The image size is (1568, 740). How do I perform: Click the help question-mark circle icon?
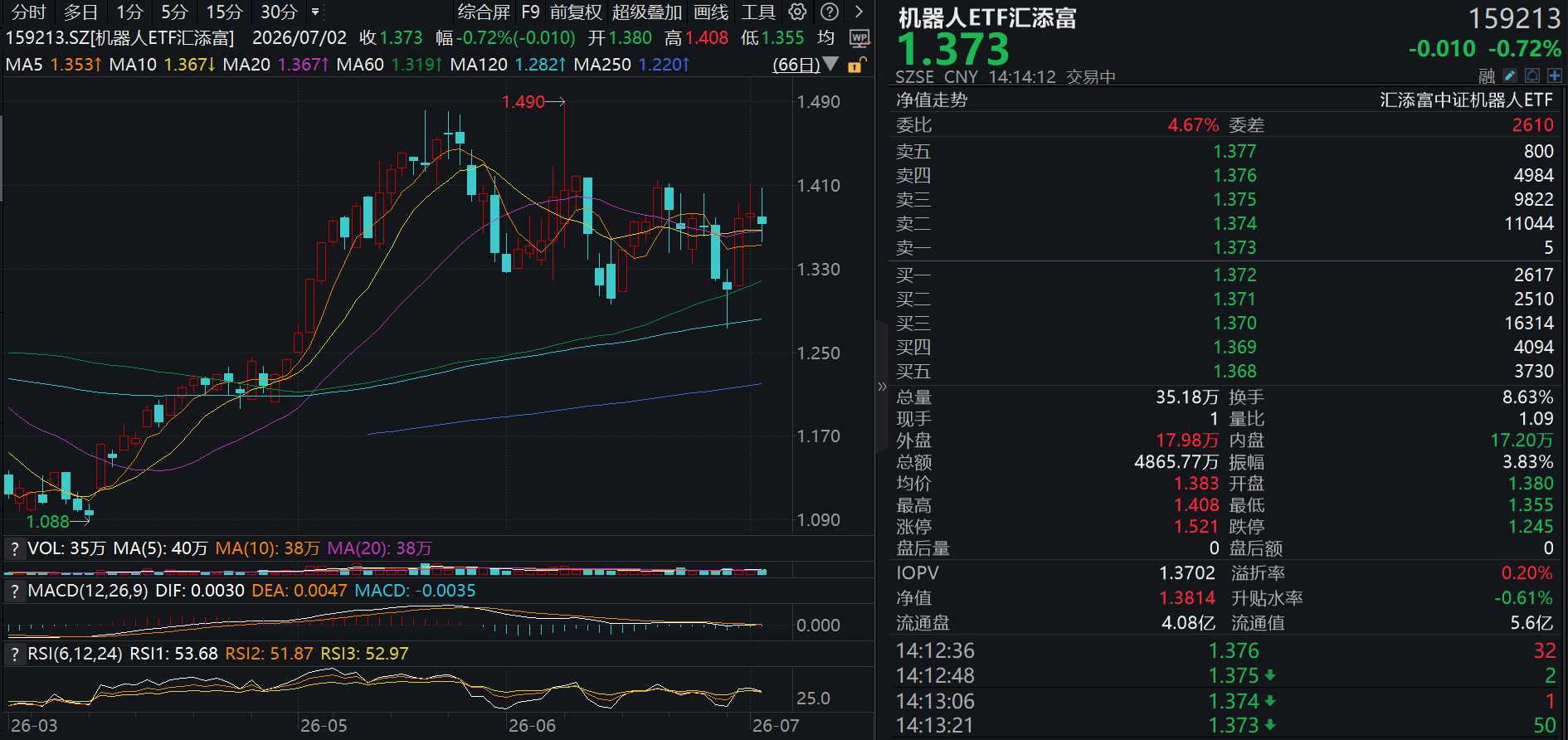click(x=829, y=12)
